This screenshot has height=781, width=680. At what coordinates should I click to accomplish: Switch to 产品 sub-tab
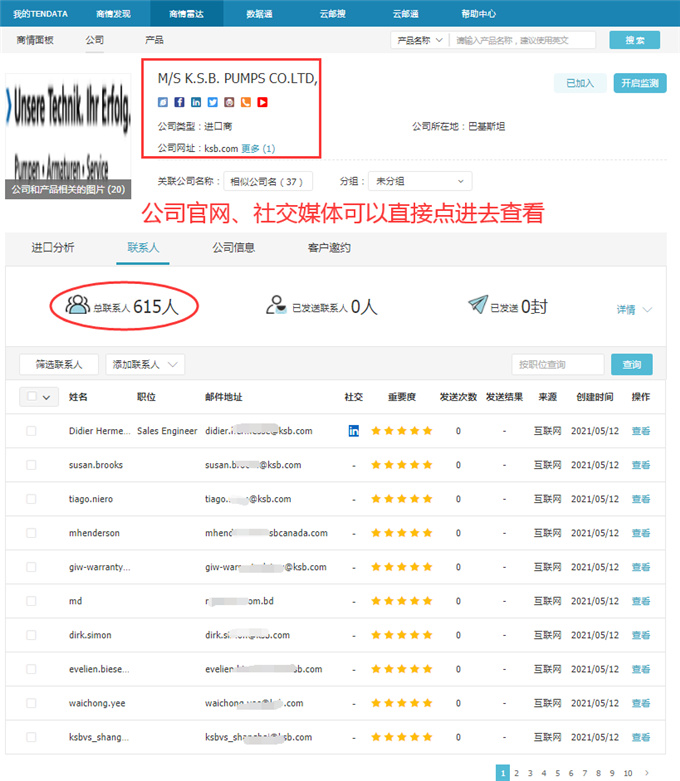[x=154, y=40]
